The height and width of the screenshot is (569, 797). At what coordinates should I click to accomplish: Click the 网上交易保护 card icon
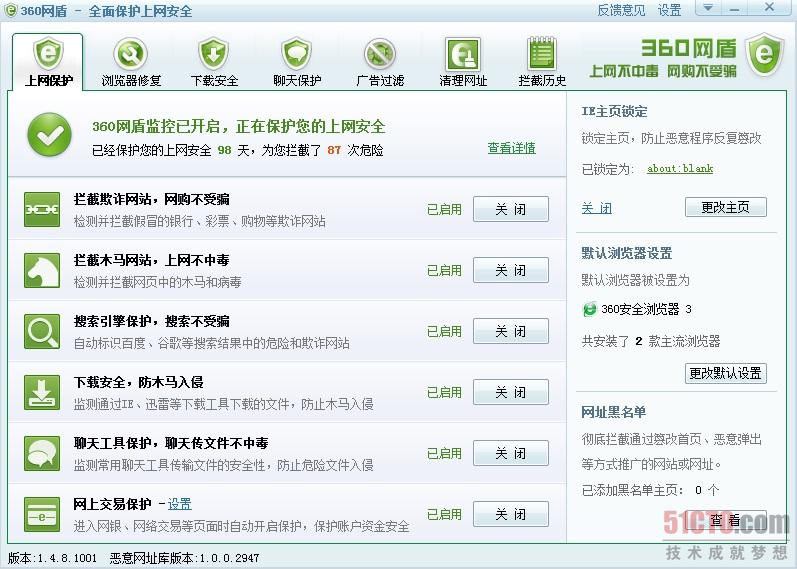point(42,514)
